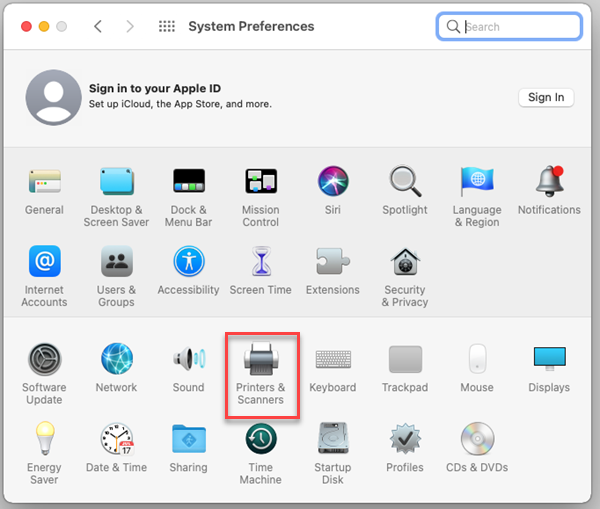Click the Apple ID avatar picture
The image size is (600, 509).
54,98
